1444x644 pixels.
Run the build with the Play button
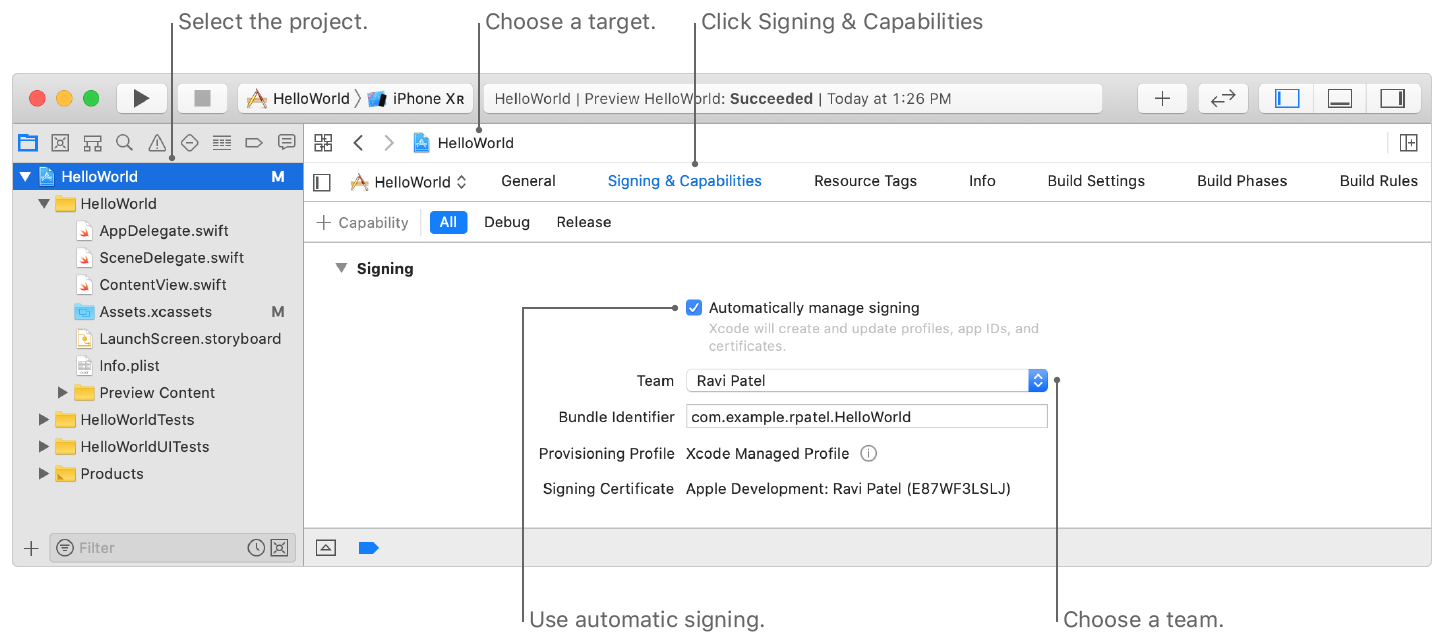[142, 98]
